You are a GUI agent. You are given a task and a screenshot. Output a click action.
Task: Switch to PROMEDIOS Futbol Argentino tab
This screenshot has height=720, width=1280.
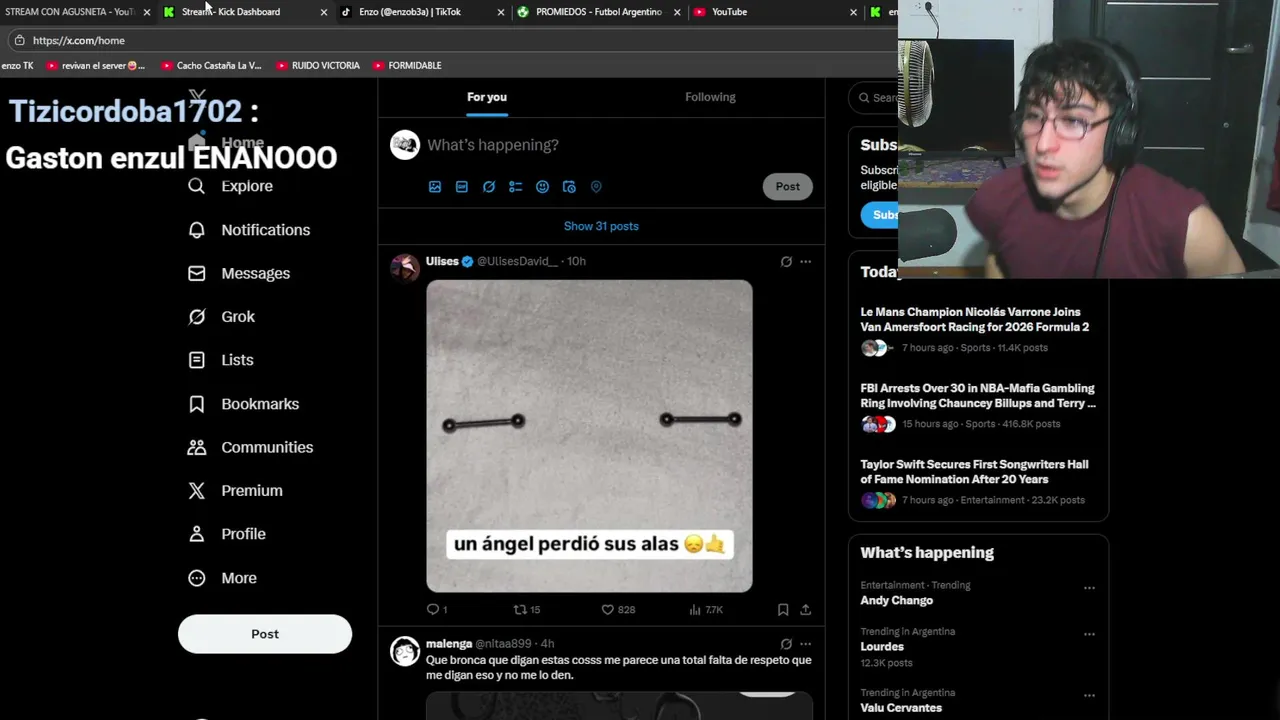click(598, 12)
